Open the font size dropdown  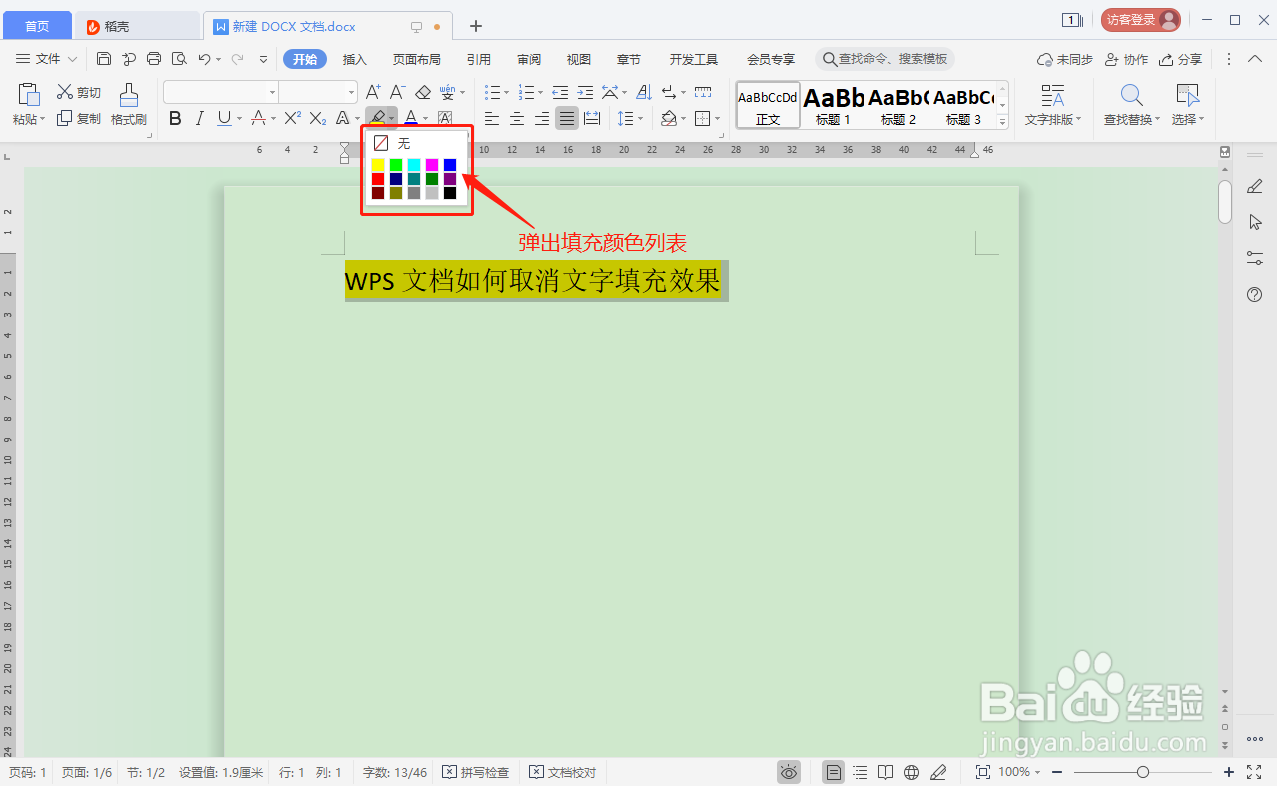[350, 92]
